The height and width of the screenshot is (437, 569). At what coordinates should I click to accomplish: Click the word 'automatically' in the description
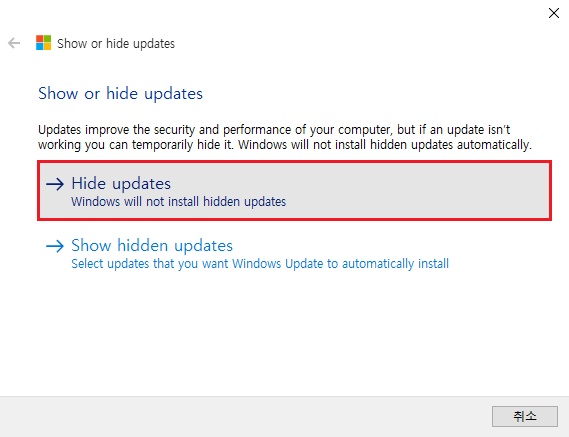tap(494, 145)
